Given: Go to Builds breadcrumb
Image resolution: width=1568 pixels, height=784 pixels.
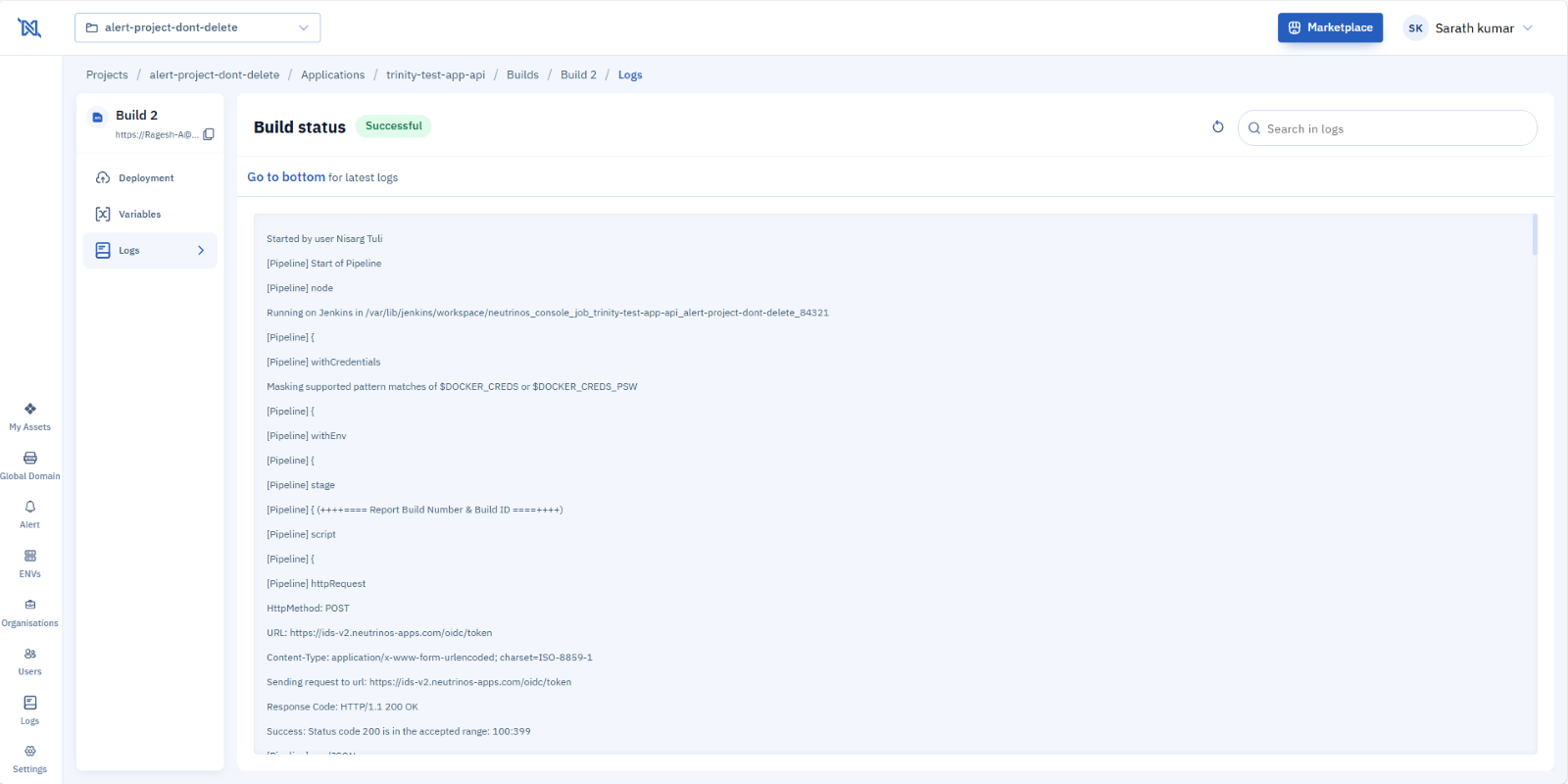Looking at the screenshot, I should [x=522, y=74].
